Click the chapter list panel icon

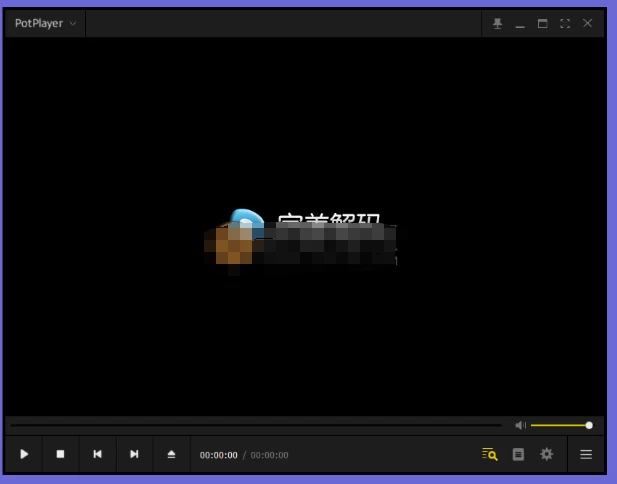click(x=518, y=454)
